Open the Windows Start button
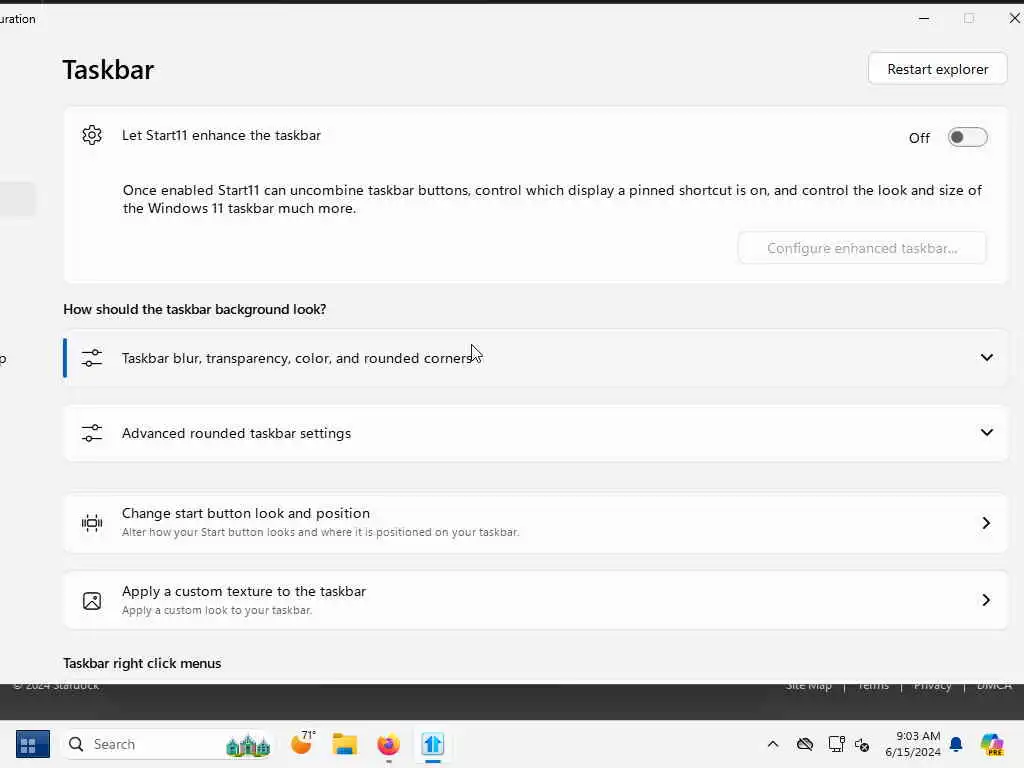This screenshot has width=1024, height=768. 33,744
